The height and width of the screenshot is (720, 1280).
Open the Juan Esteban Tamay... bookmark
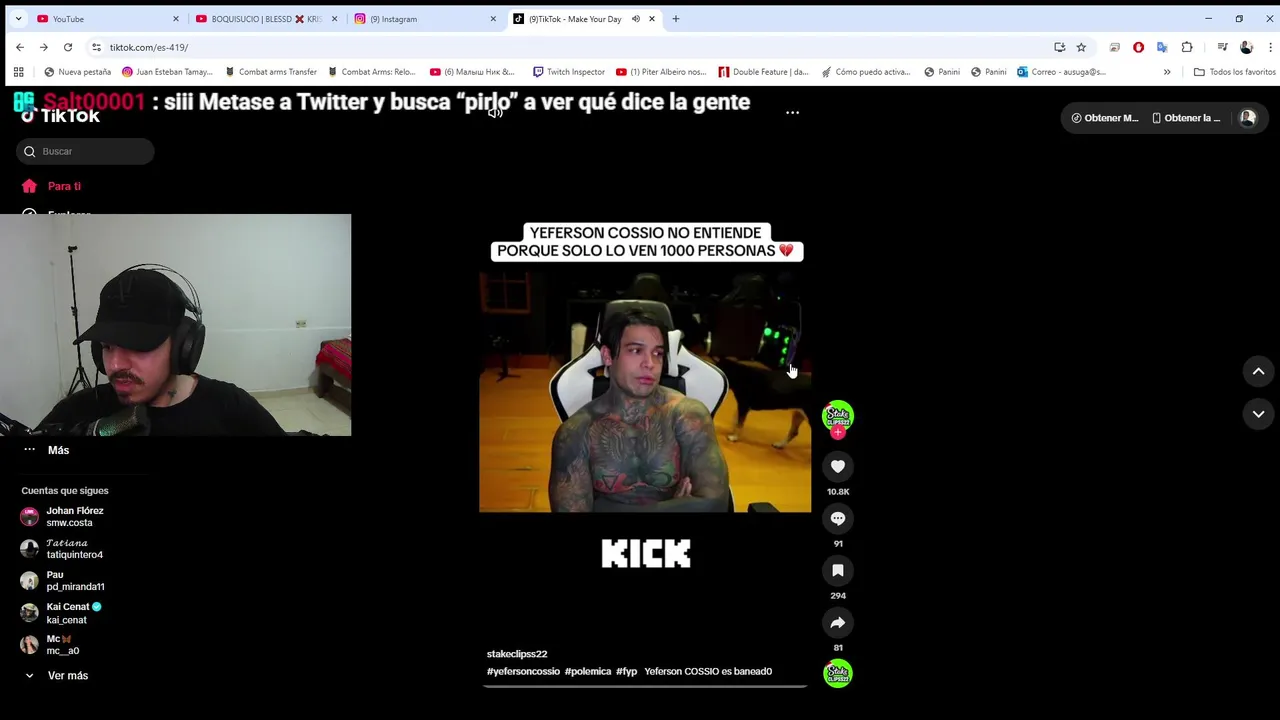coord(167,72)
